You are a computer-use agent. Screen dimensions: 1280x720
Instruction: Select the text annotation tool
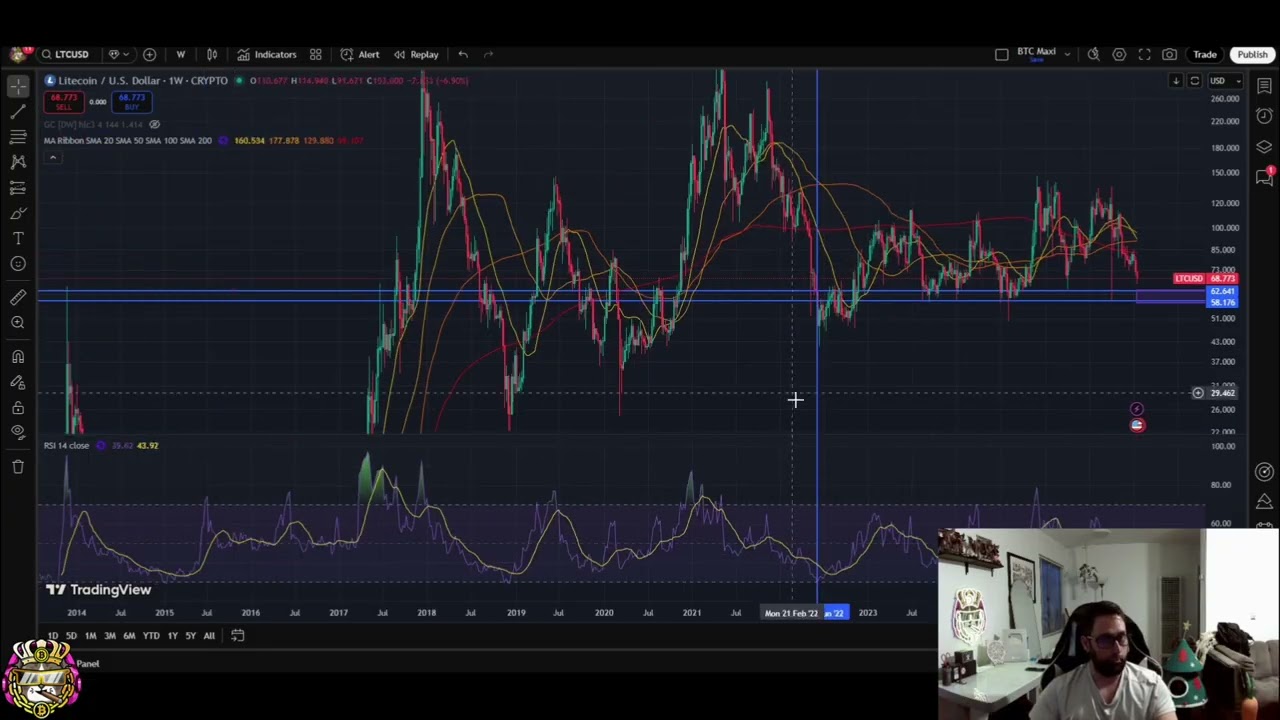18,238
